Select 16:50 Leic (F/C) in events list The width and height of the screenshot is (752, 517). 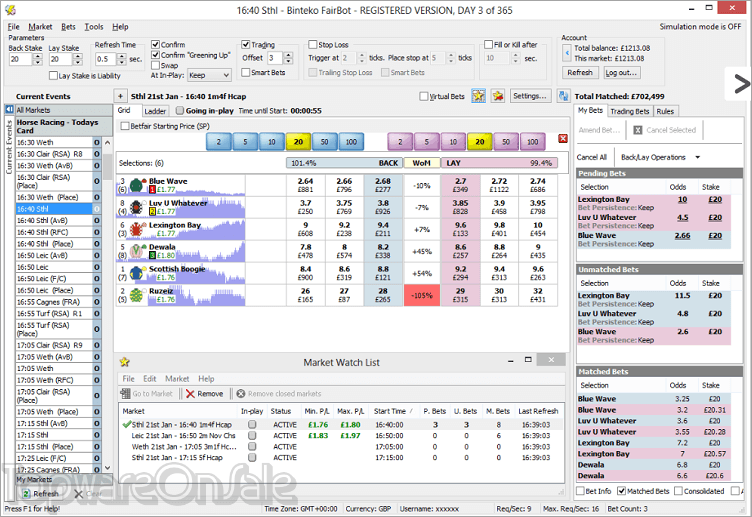pyautogui.click(x=54, y=279)
